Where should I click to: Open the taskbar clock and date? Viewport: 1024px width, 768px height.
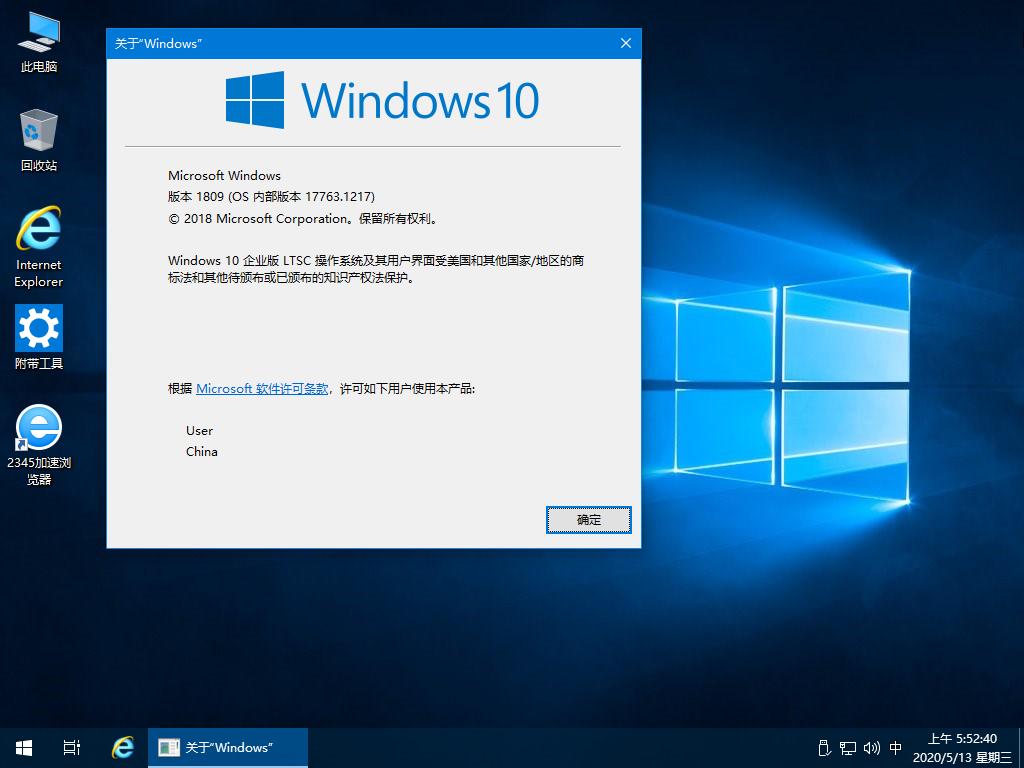tap(962, 748)
